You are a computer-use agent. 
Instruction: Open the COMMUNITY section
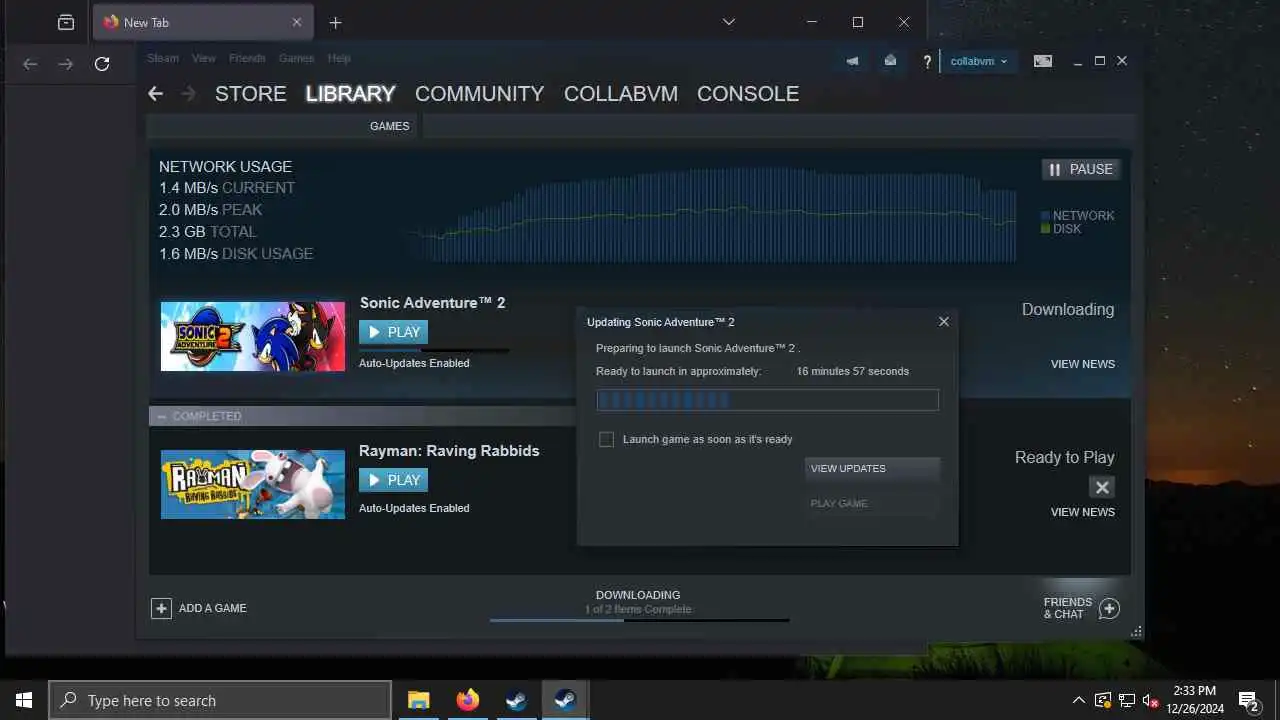479,93
